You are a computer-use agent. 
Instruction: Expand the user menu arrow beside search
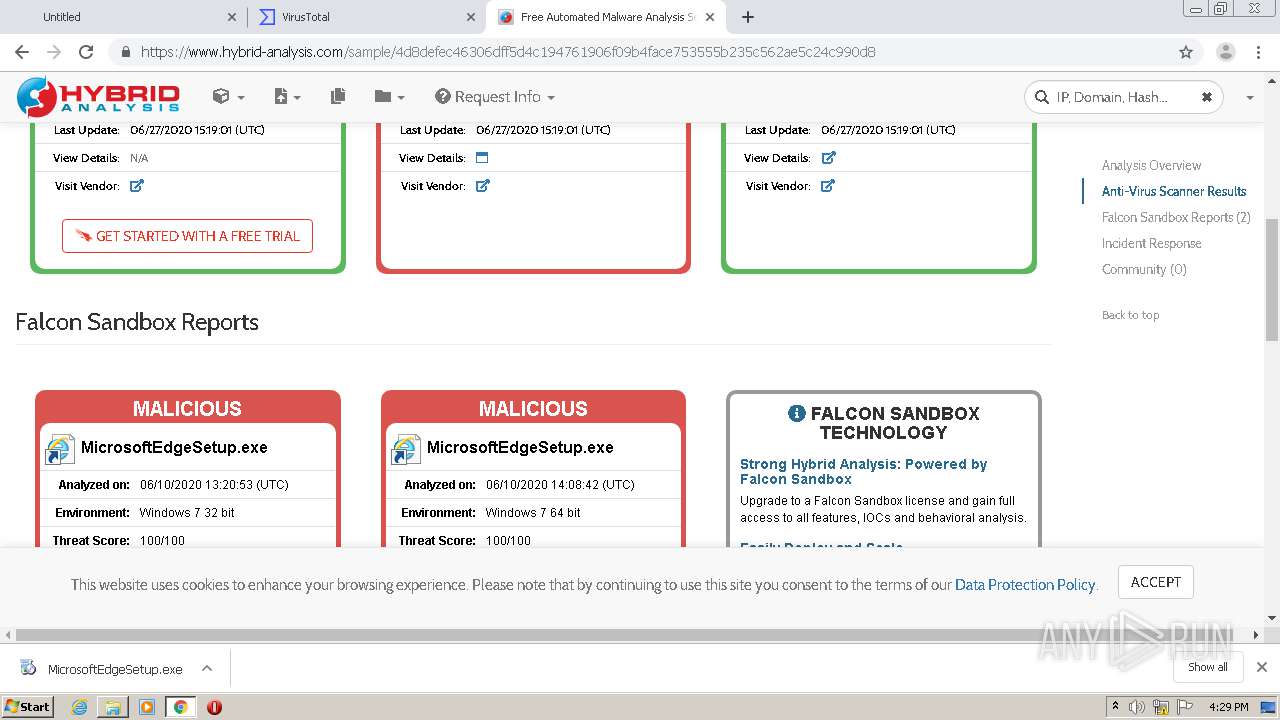pyautogui.click(x=1249, y=97)
